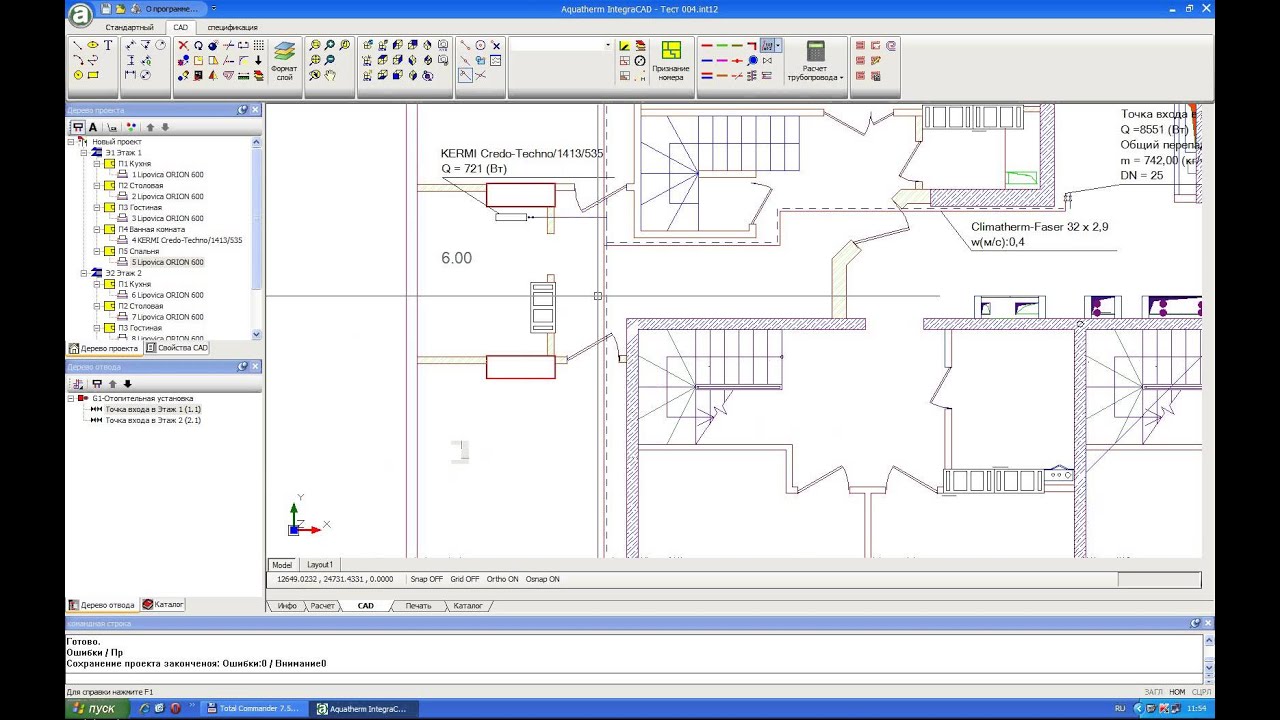
Task: Click the red X delete tool
Action: pyautogui.click(x=184, y=45)
